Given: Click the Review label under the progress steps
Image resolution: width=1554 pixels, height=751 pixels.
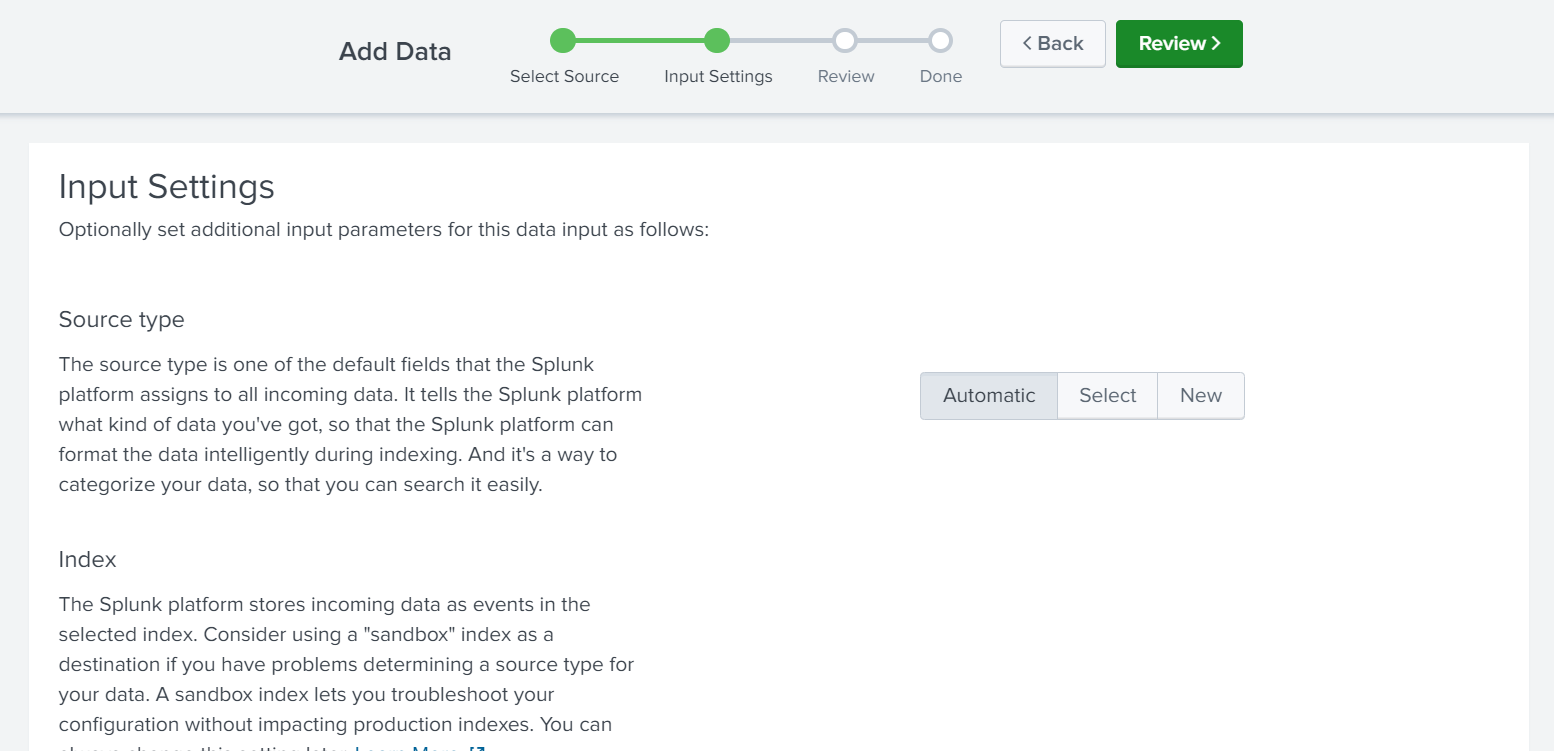Looking at the screenshot, I should coord(846,76).
